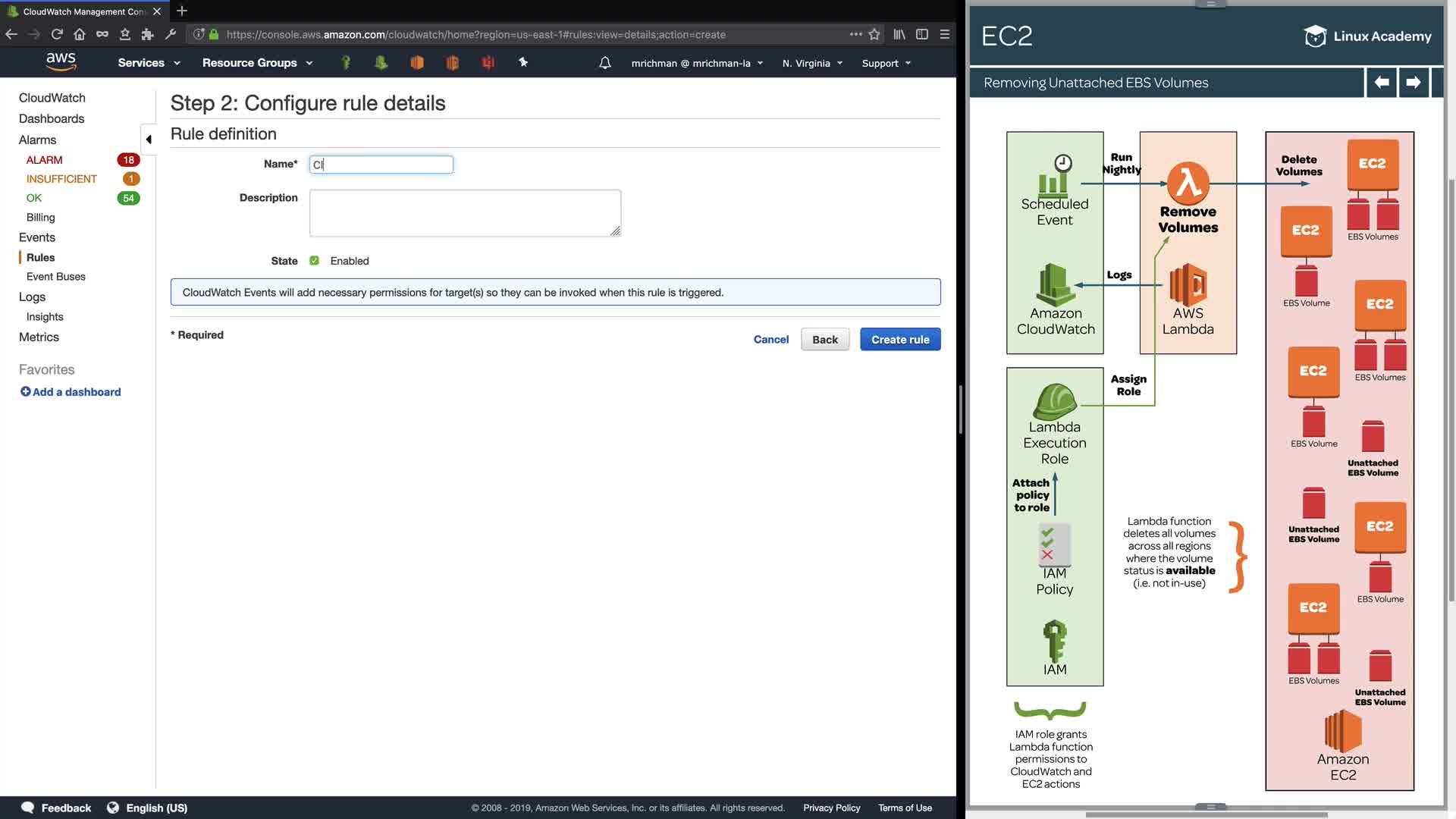Bookmark page using the star icon
The image size is (1456, 819).
(874, 34)
